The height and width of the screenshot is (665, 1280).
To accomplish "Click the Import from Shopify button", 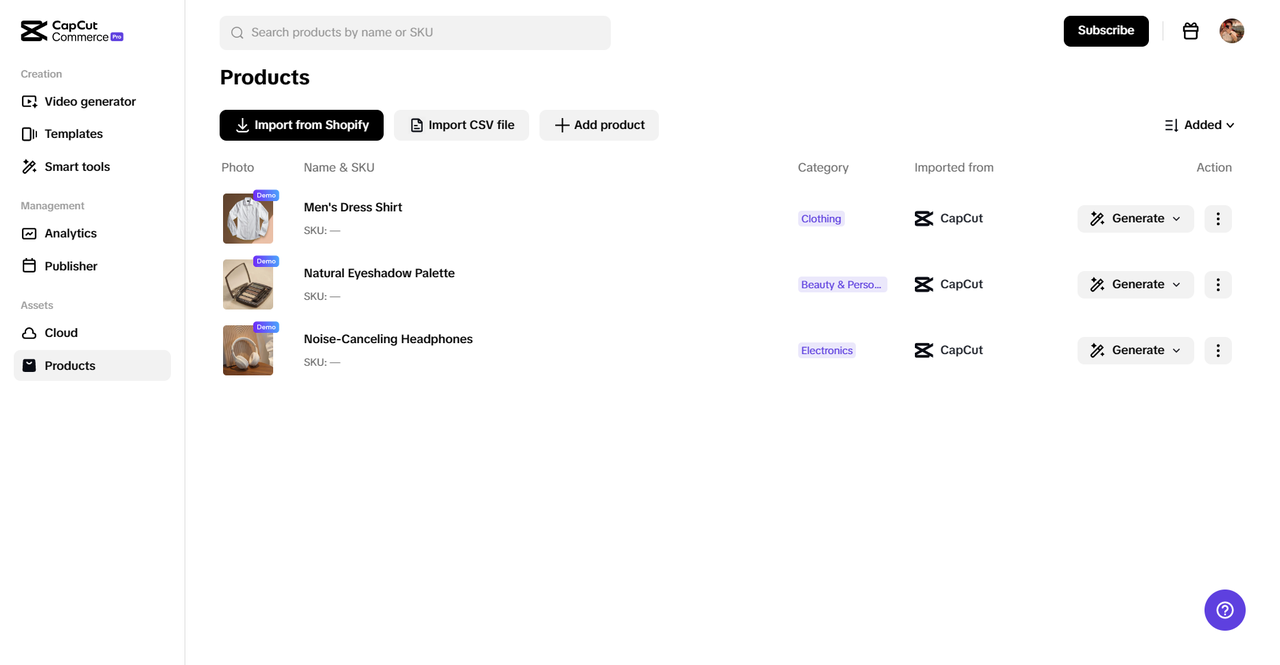I will (x=301, y=125).
